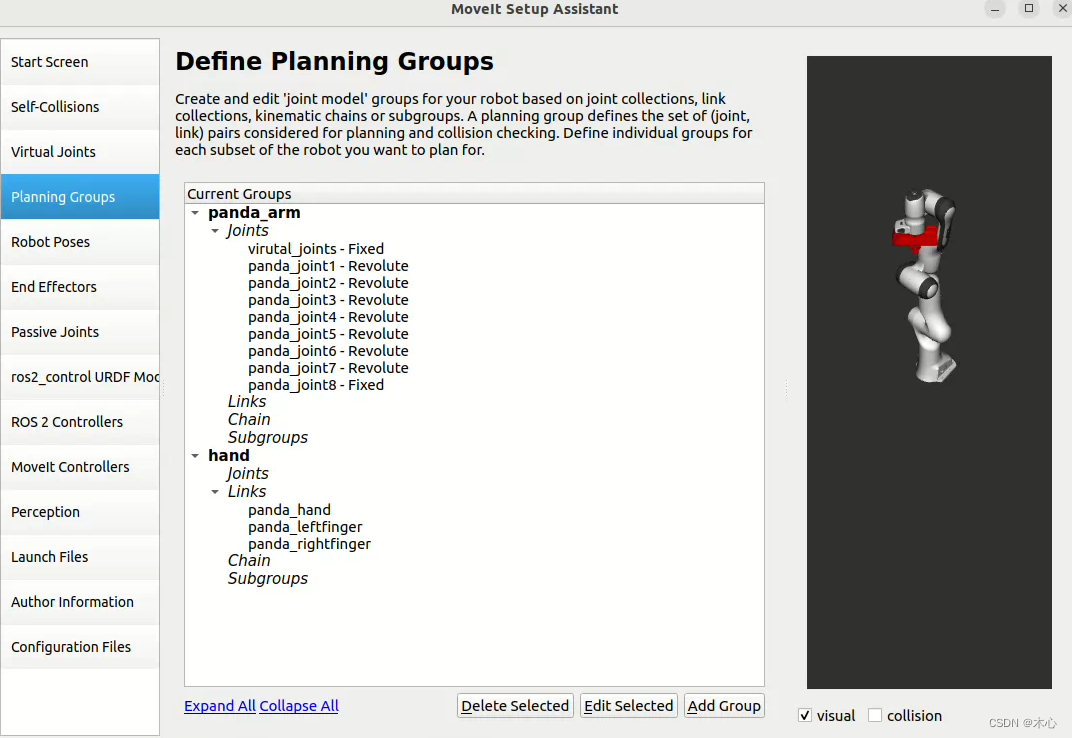This screenshot has width=1072, height=738.
Task: Select the Planning Groups sidebar item
Action: 80,197
